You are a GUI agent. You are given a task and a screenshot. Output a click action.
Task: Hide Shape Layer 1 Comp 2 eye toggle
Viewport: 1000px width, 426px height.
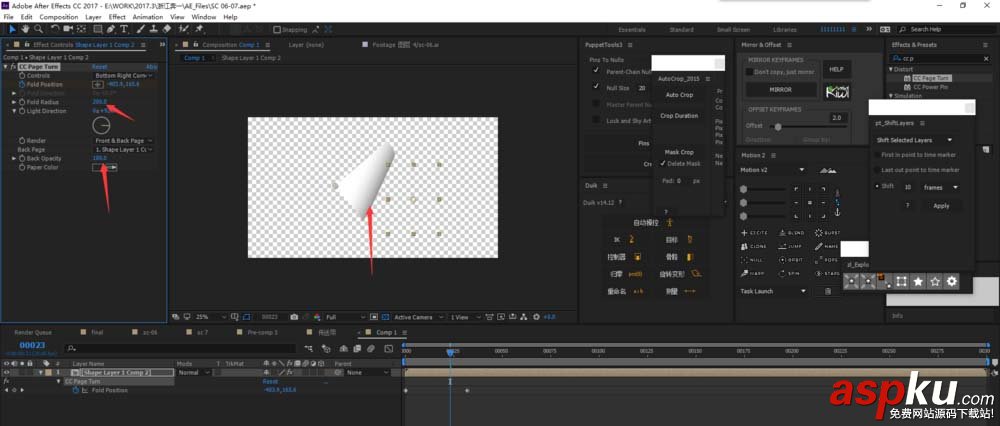pos(6,372)
